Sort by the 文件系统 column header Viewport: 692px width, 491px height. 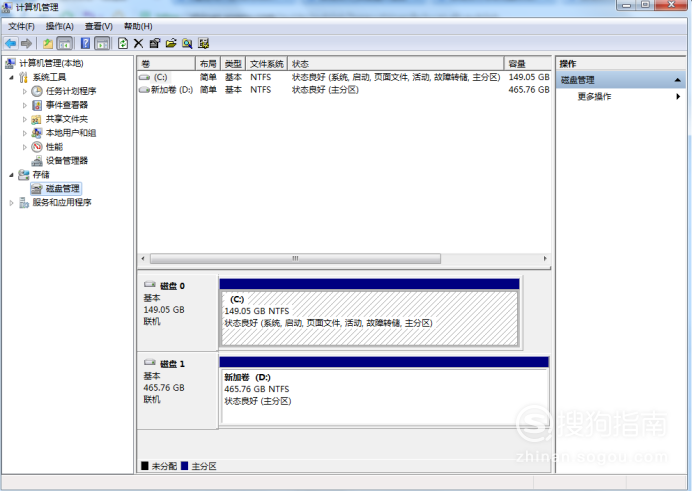267,64
